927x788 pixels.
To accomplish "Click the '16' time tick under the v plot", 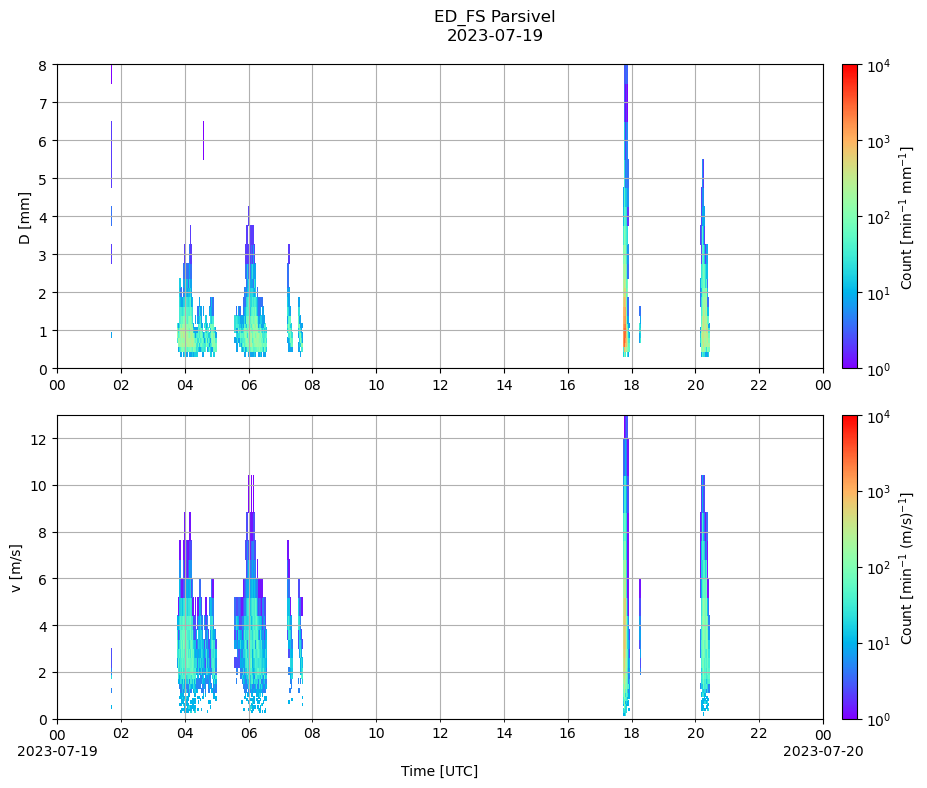I will pos(568,733).
